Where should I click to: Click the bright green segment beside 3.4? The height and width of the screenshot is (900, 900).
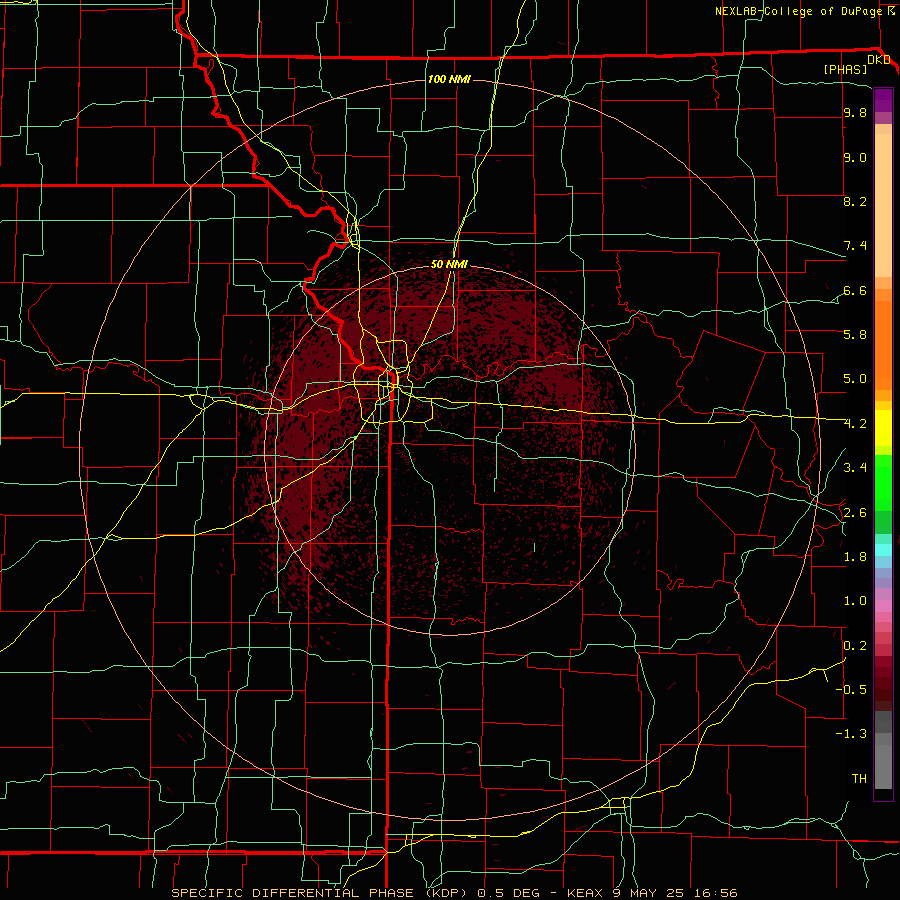click(x=883, y=483)
